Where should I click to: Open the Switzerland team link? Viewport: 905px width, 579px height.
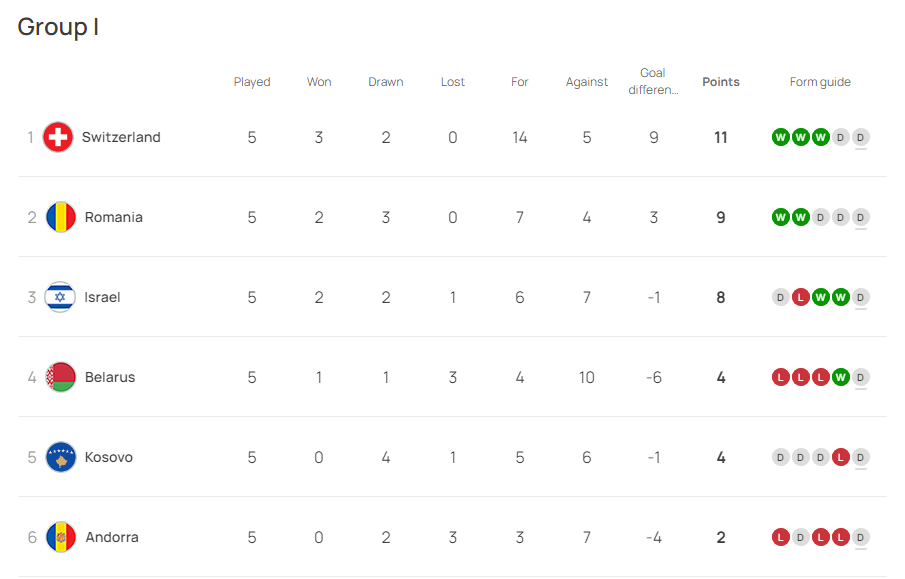(x=121, y=137)
